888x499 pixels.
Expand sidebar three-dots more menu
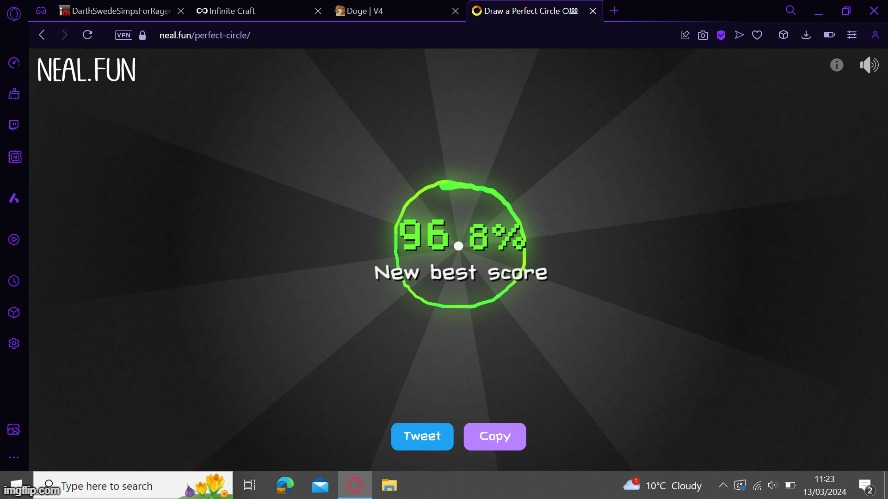[x=14, y=457]
